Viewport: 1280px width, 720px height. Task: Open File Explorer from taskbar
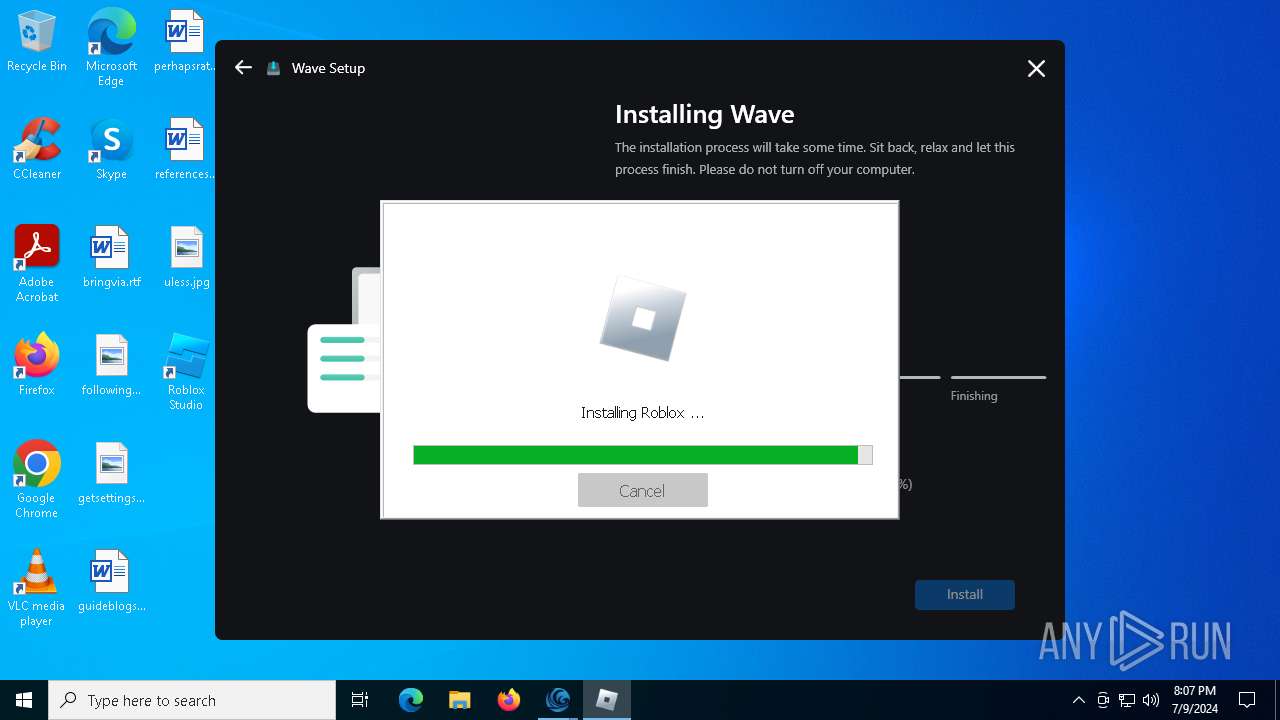(460, 700)
